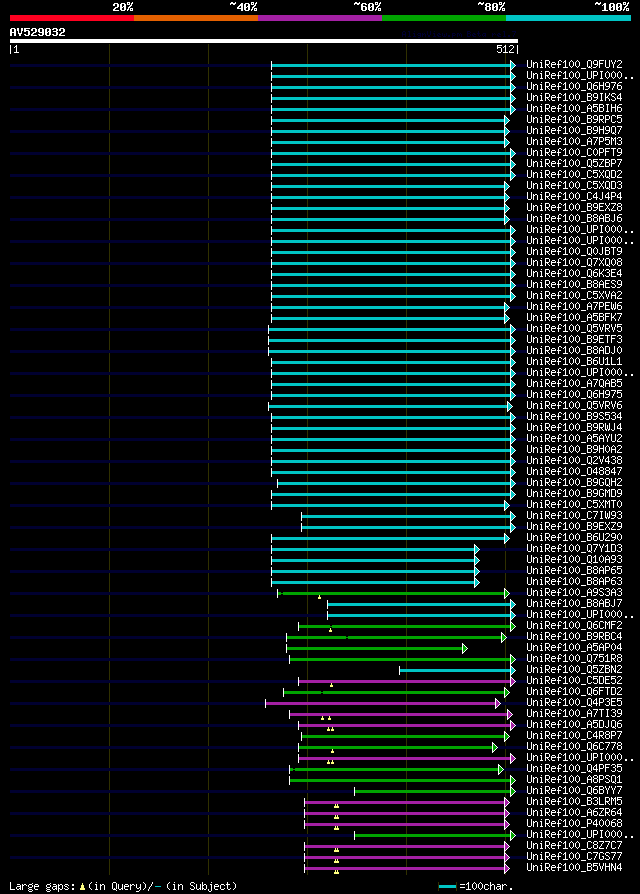Select hit label UniRef100_C5XQD3
Screen dimensions: 640x894
[574, 186]
